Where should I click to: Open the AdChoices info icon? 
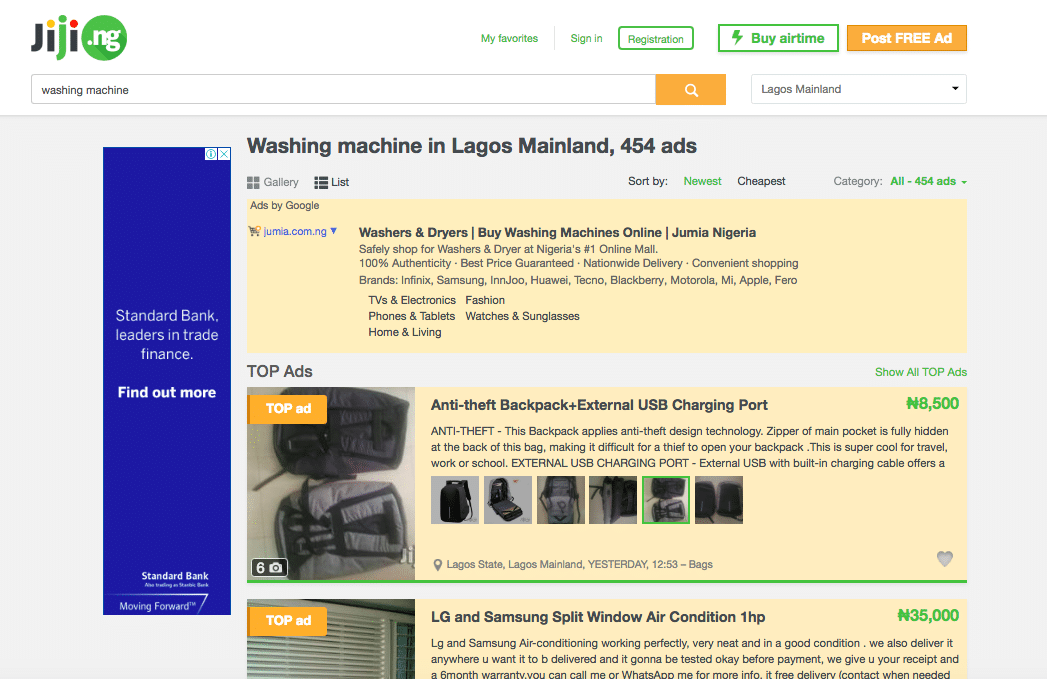coord(211,154)
